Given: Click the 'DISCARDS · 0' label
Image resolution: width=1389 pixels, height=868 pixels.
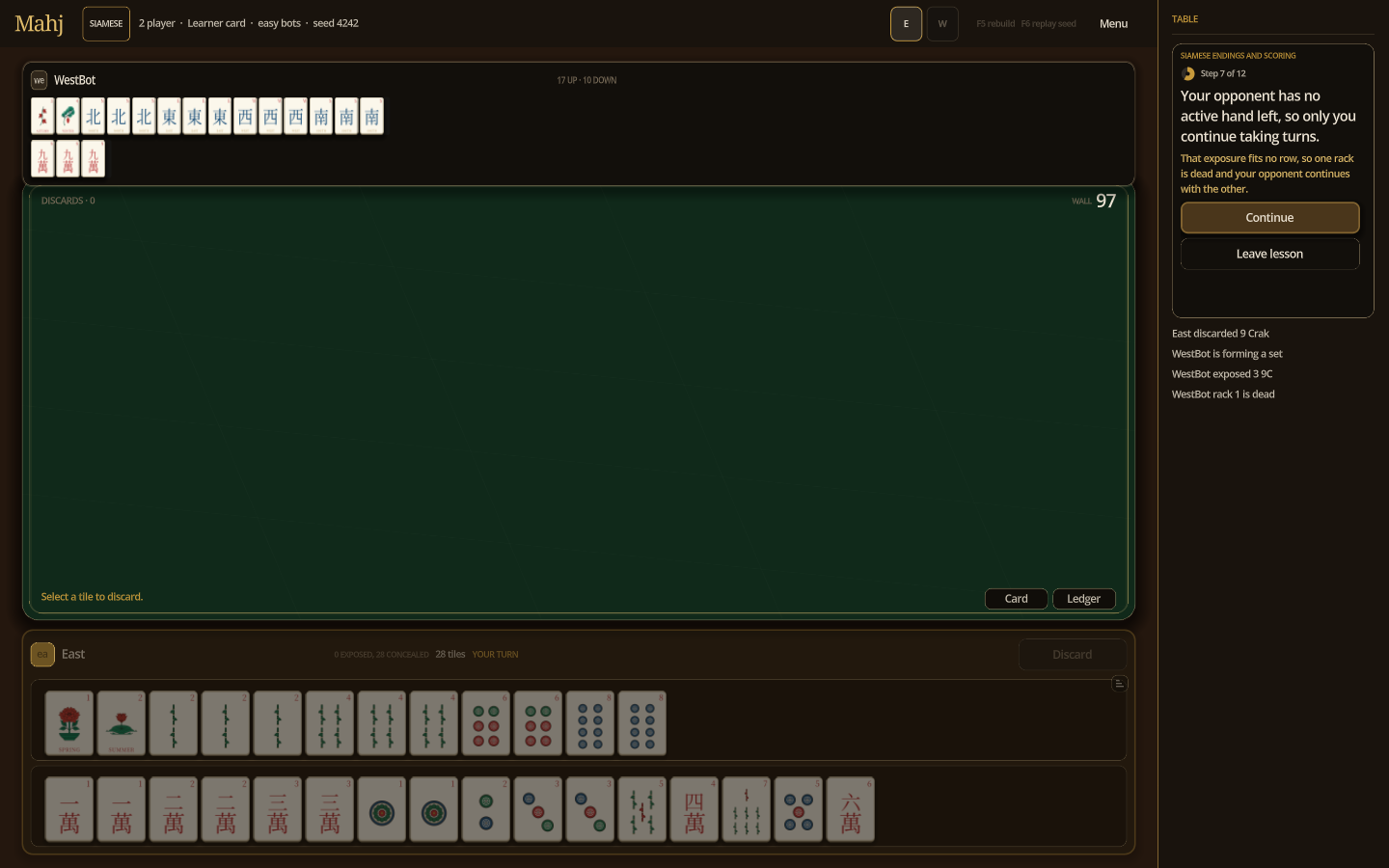Looking at the screenshot, I should (68, 201).
